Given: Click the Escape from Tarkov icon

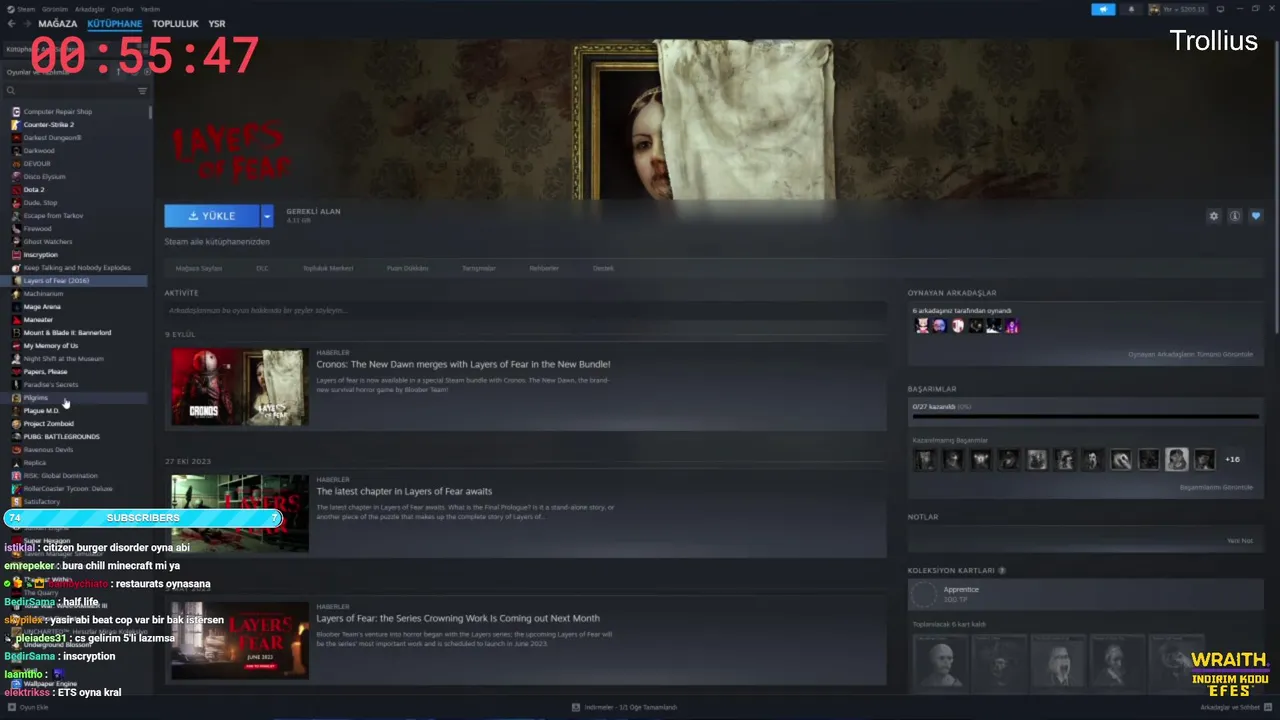Looking at the screenshot, I should click(x=15, y=216).
